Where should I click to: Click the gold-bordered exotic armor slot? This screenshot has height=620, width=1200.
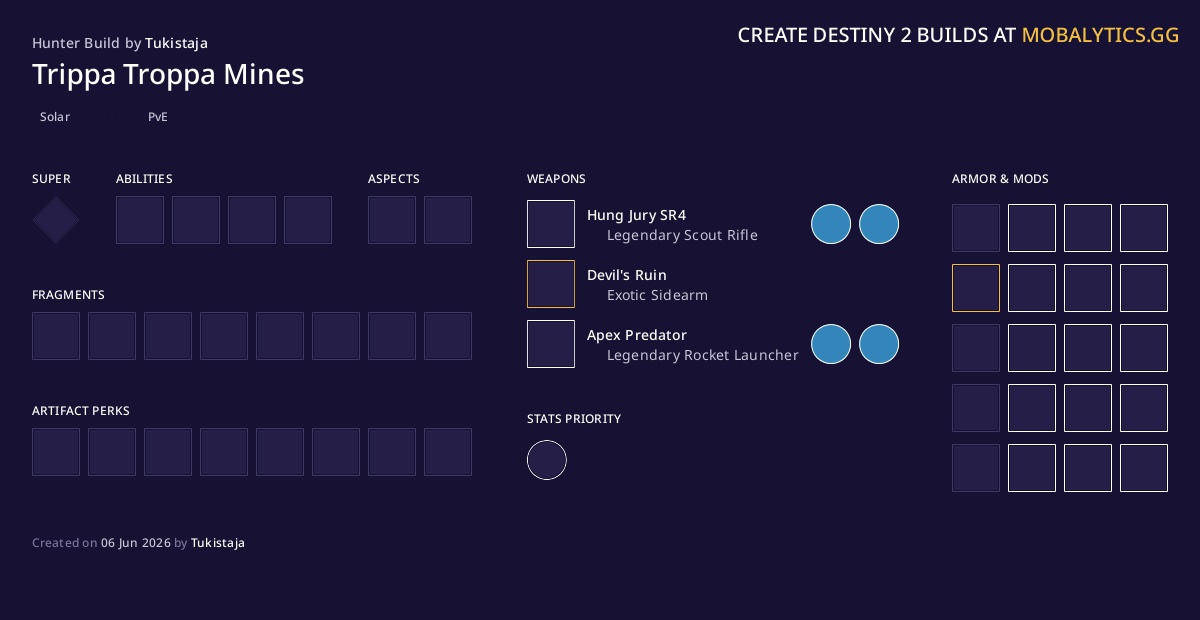point(976,288)
